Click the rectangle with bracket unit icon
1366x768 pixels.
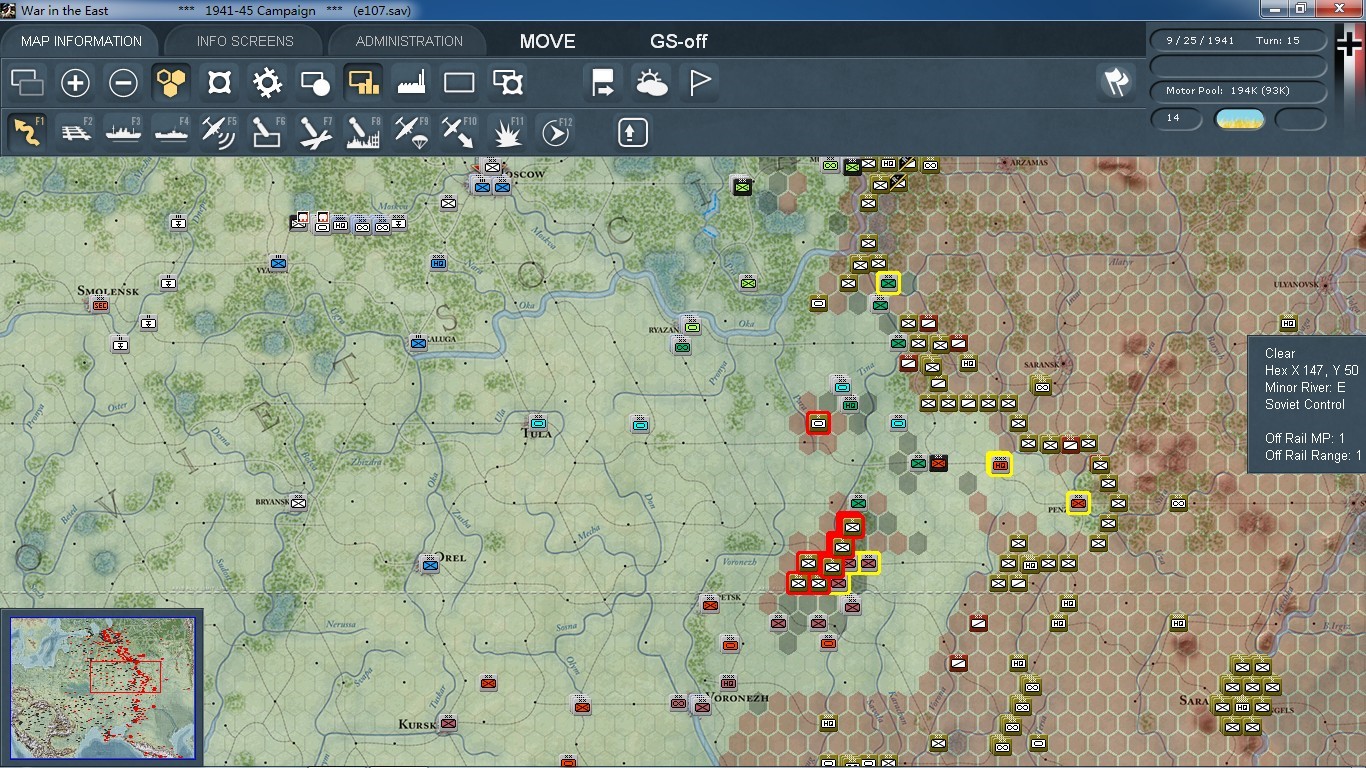(507, 82)
